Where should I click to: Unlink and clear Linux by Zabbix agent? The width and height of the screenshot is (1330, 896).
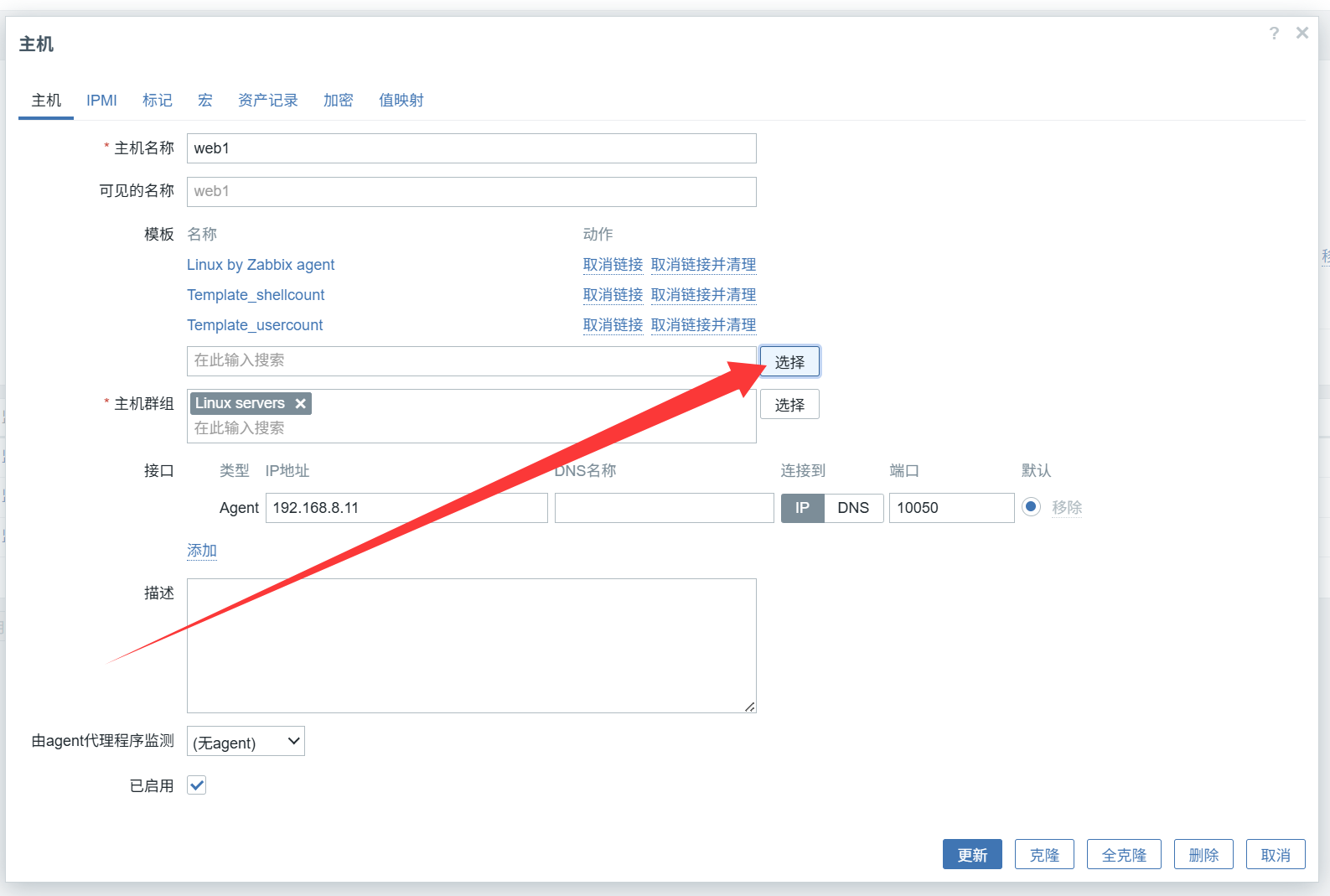coord(703,265)
